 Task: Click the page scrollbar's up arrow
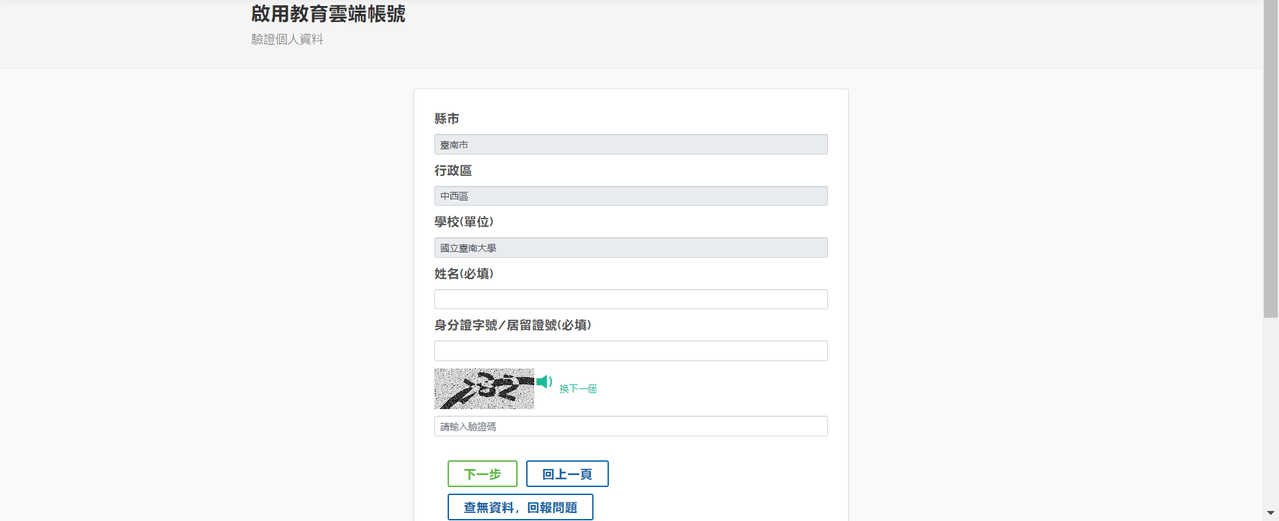[x=1271, y=7]
